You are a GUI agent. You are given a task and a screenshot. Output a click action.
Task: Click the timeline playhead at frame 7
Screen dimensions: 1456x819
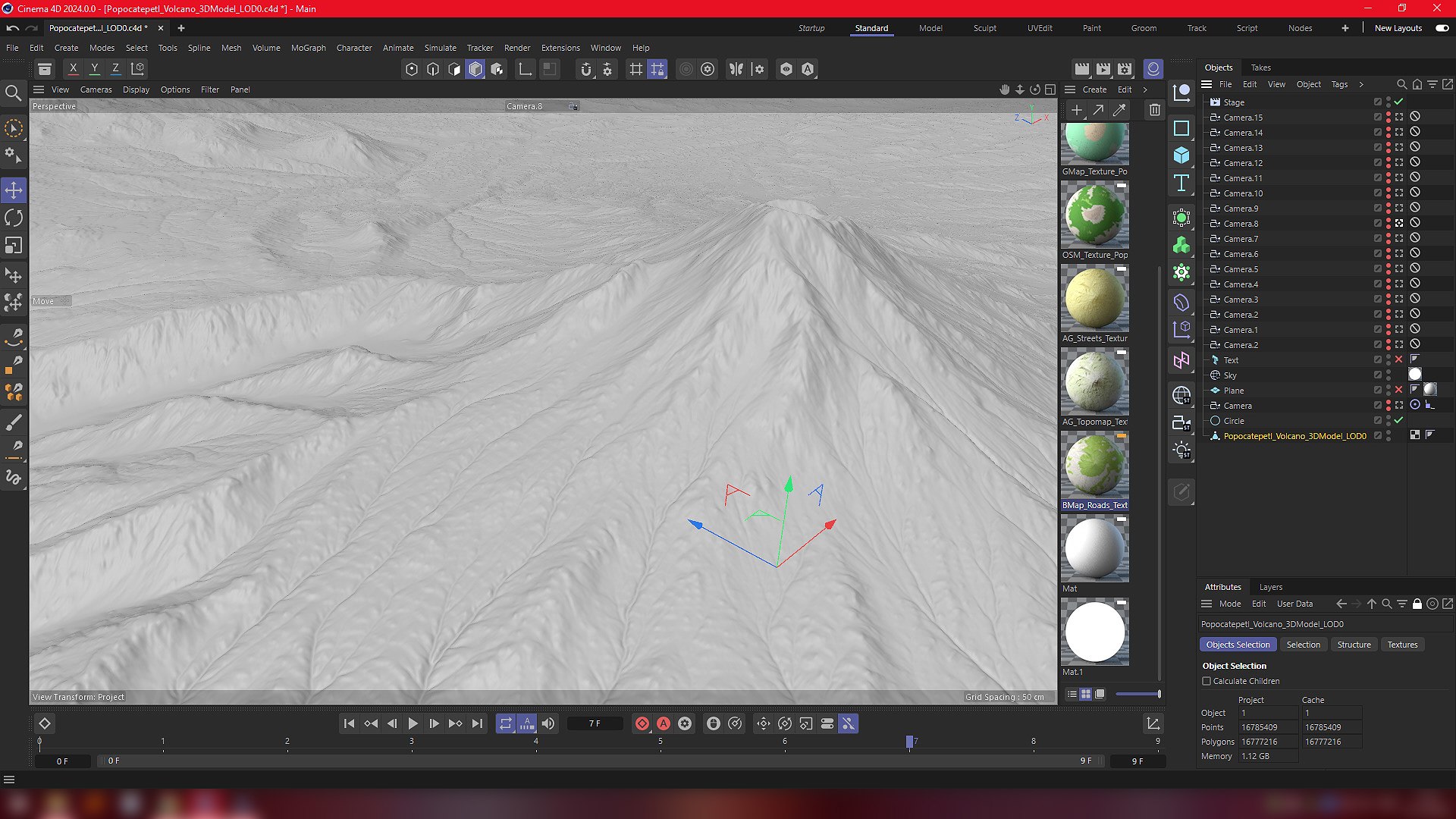[x=910, y=742]
